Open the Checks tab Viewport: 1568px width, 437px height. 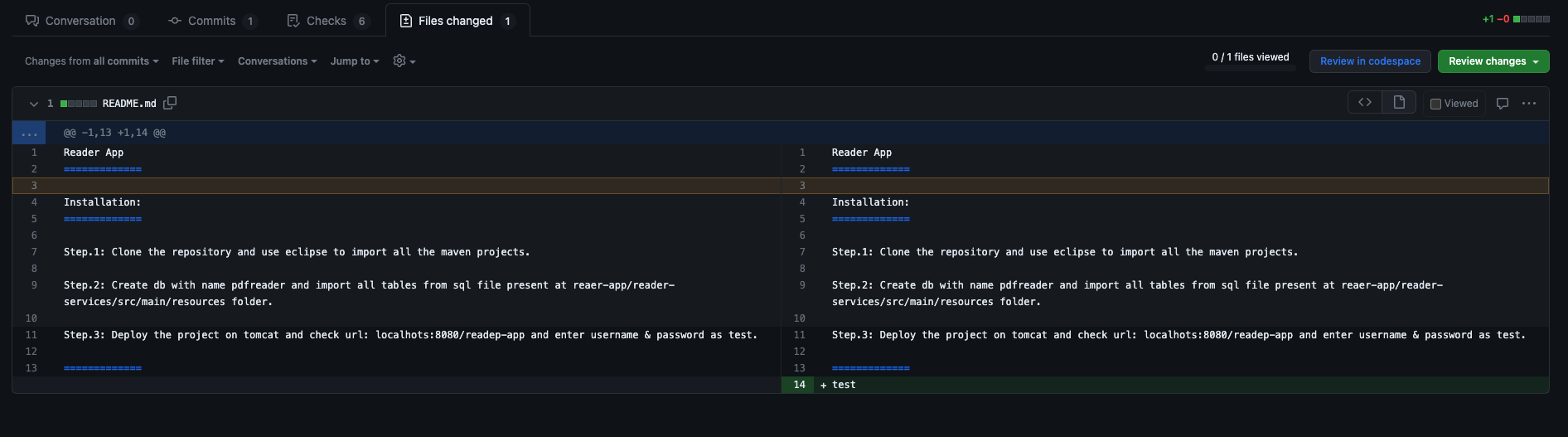tap(327, 21)
